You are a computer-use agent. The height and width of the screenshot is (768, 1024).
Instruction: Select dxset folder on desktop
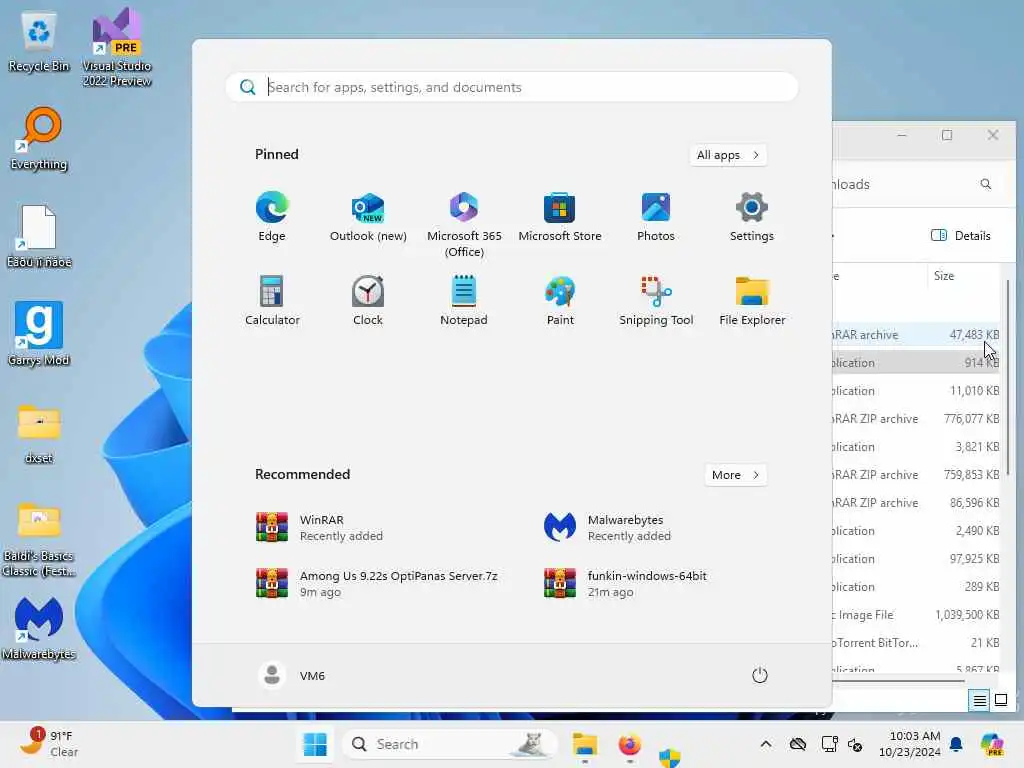coord(39,434)
